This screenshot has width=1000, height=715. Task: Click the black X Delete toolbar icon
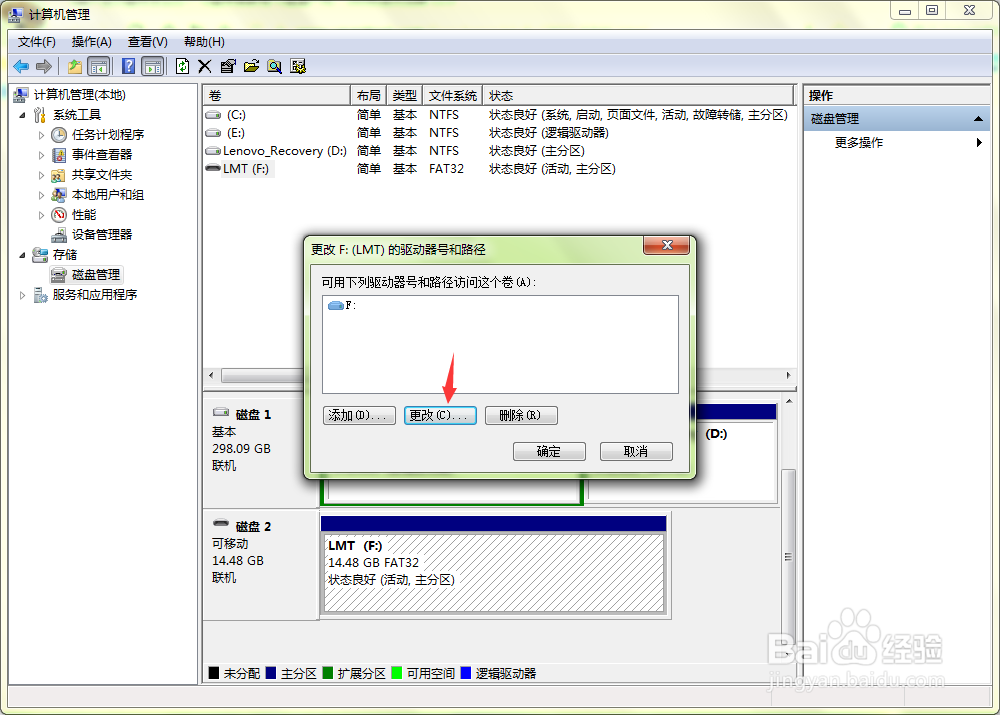(x=205, y=66)
